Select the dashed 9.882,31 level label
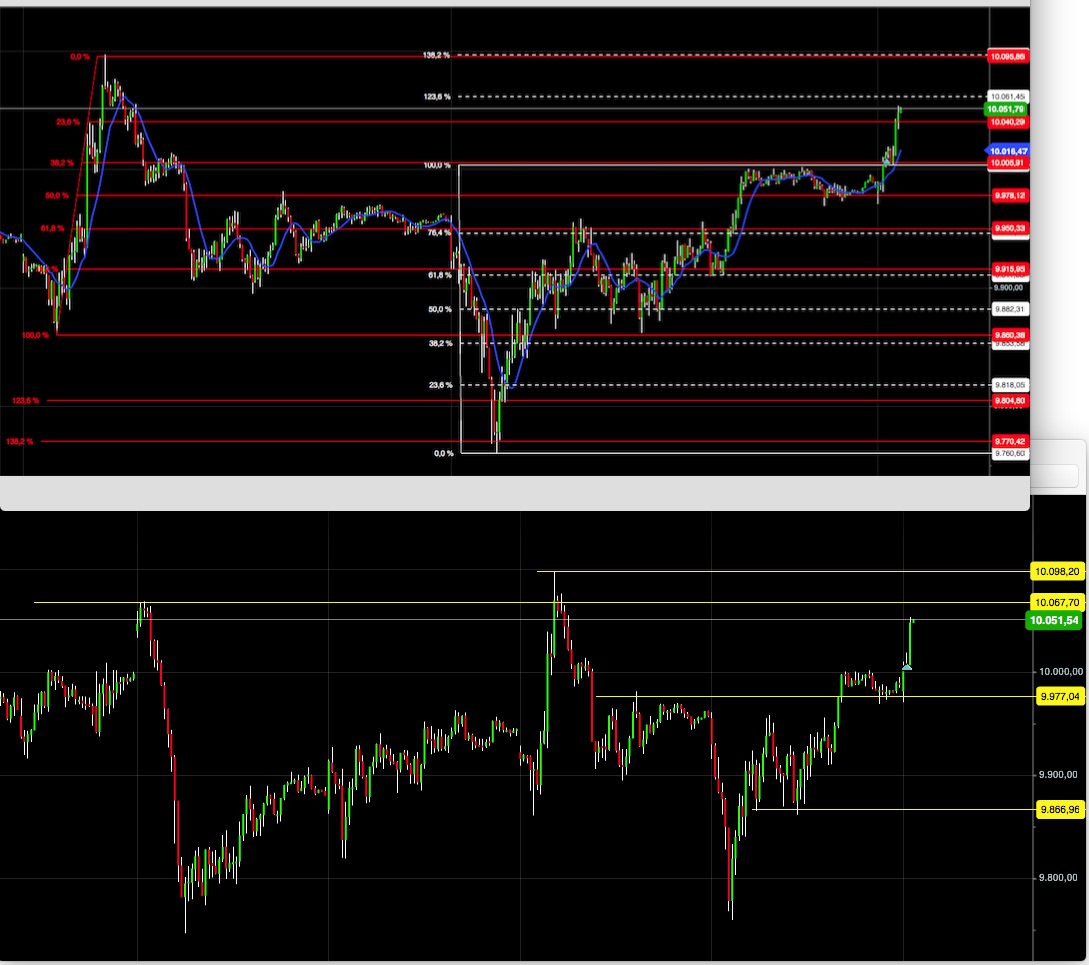 pos(1009,309)
